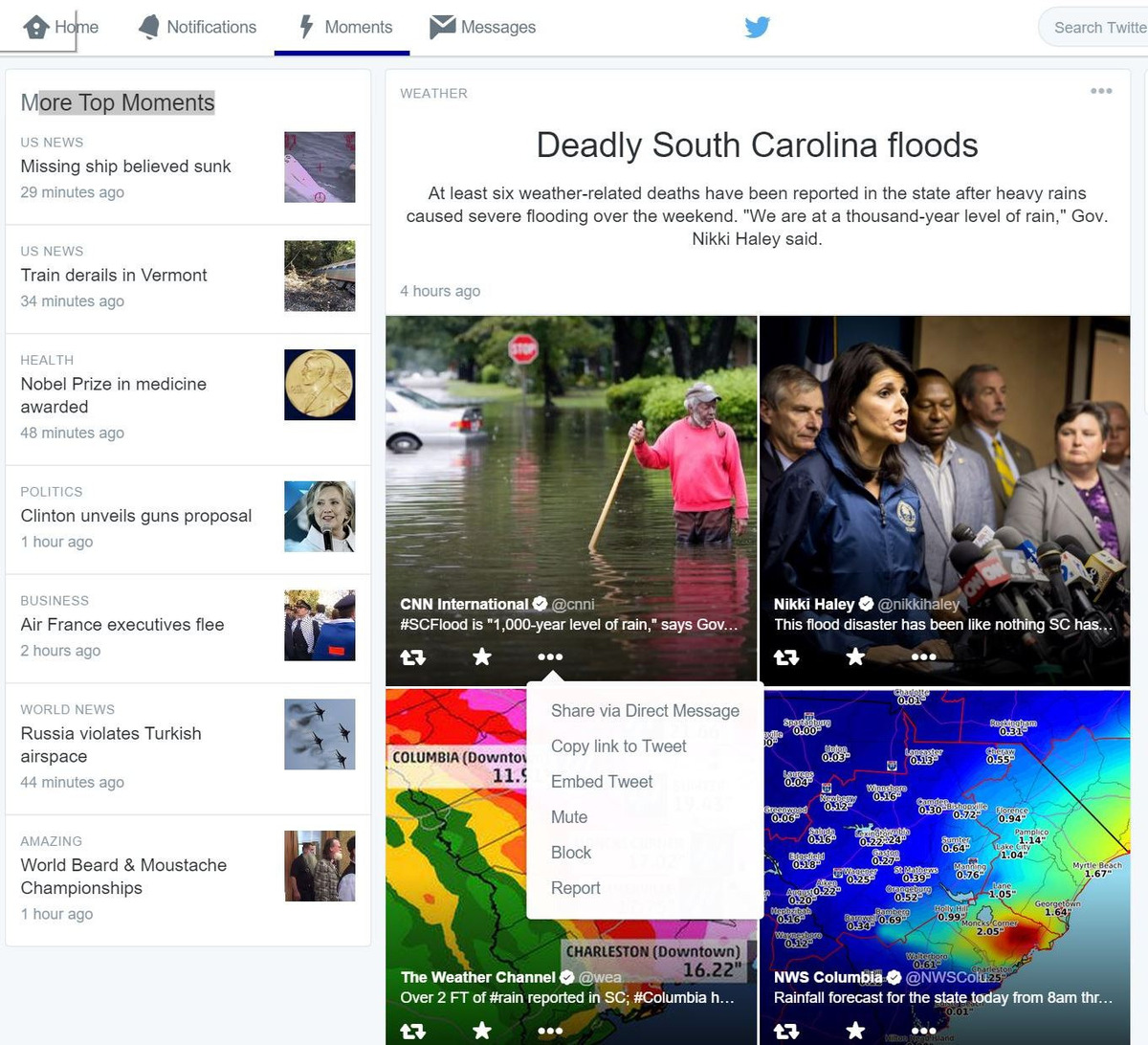This screenshot has height=1045, width=1148.
Task: Click Share via Direct Message
Action: [x=645, y=711]
